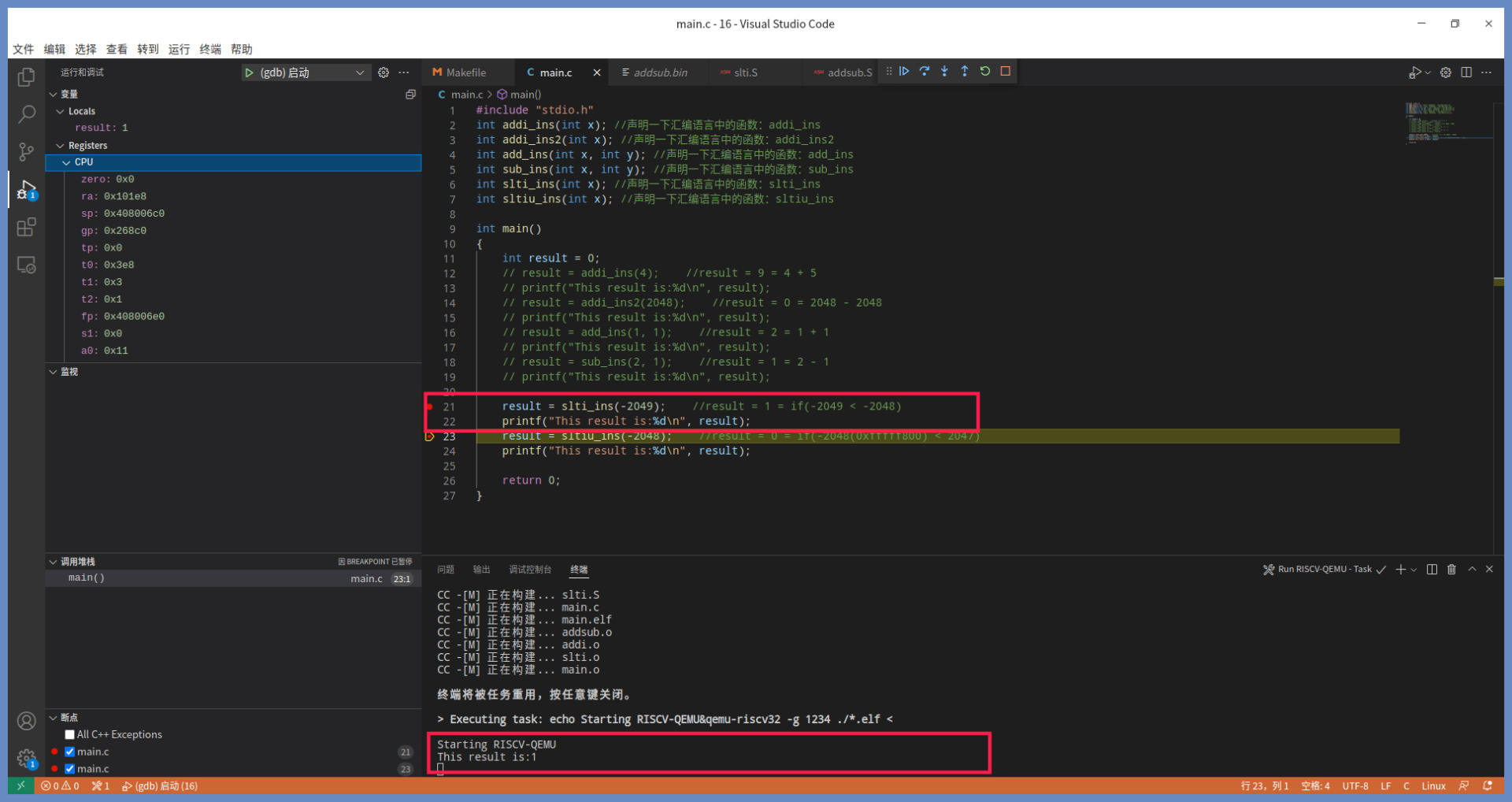Open the Explorer view in activity bar

click(x=26, y=77)
